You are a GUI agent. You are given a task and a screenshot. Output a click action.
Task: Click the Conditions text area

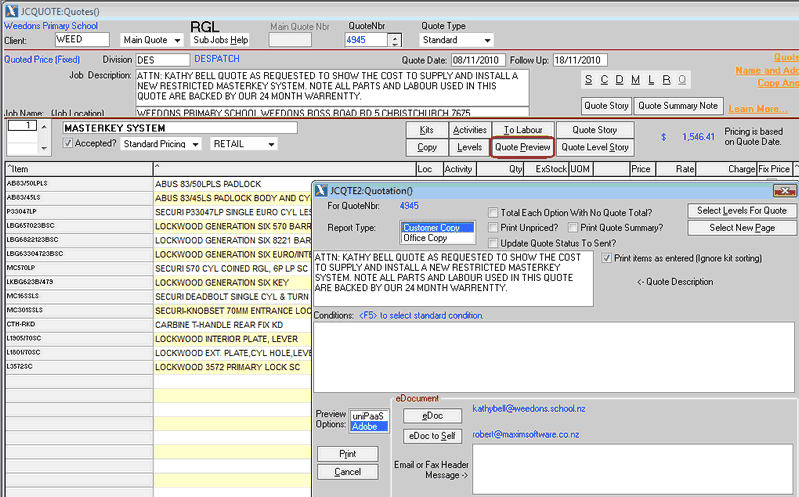[x=554, y=357]
